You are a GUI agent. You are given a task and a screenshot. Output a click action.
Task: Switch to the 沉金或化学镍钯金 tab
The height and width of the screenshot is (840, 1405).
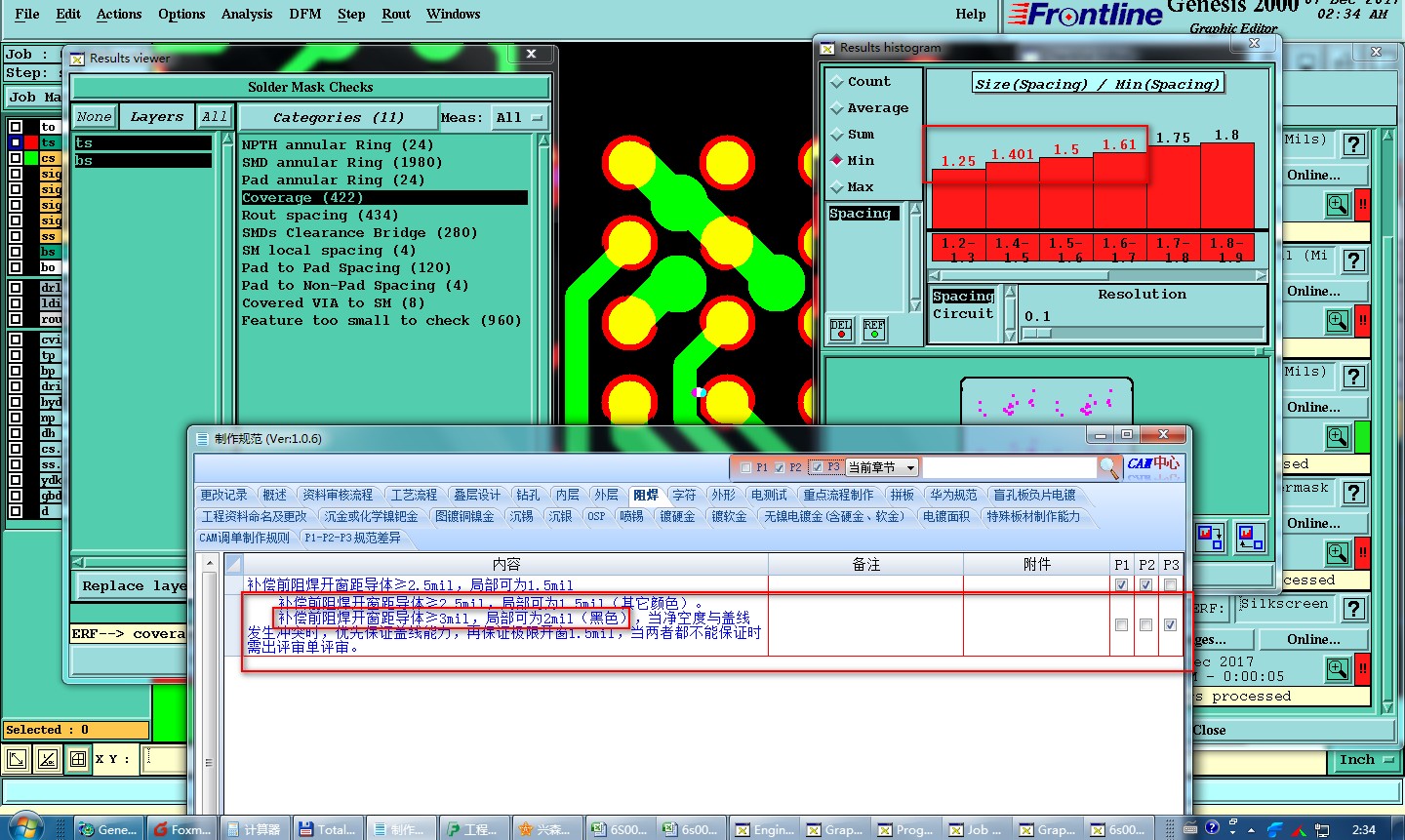tap(371, 517)
